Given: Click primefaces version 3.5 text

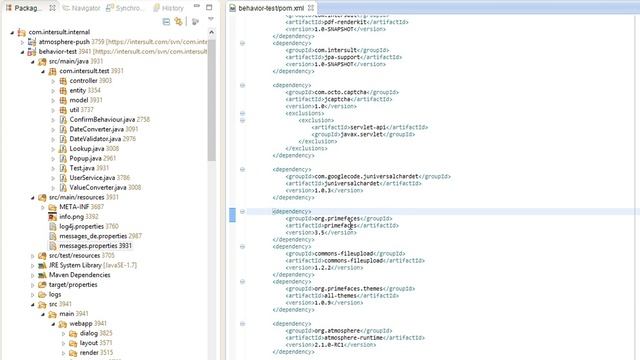Looking at the screenshot, I should point(321,233).
